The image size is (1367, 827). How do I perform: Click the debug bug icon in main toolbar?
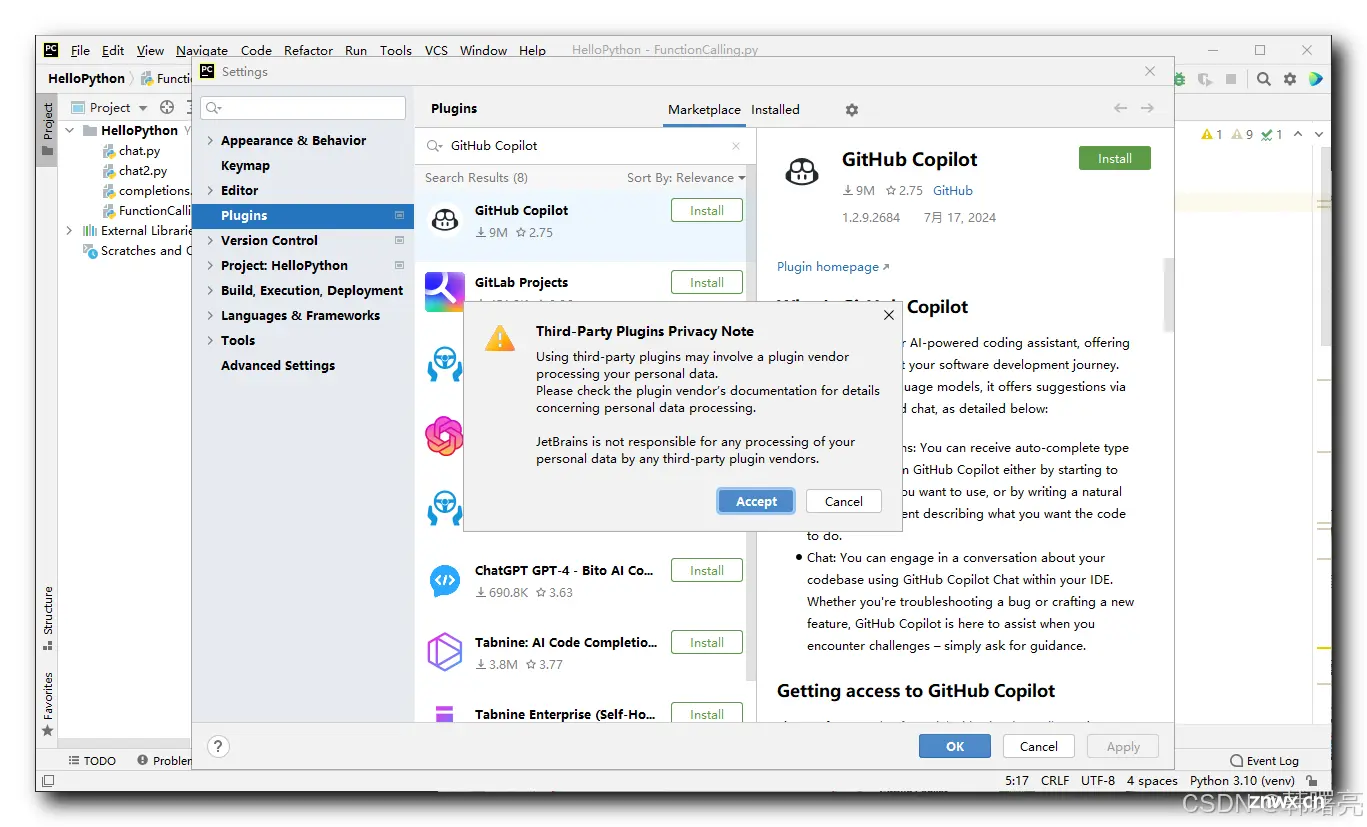point(1181,79)
